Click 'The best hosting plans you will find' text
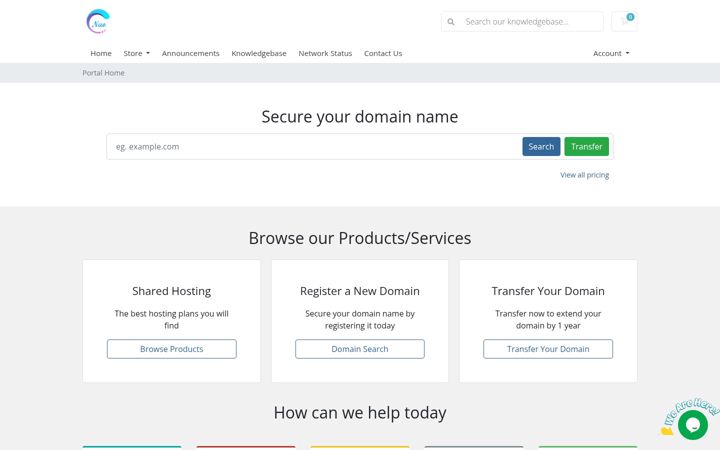Image resolution: width=720 pixels, height=450 pixels. pyautogui.click(x=172, y=320)
